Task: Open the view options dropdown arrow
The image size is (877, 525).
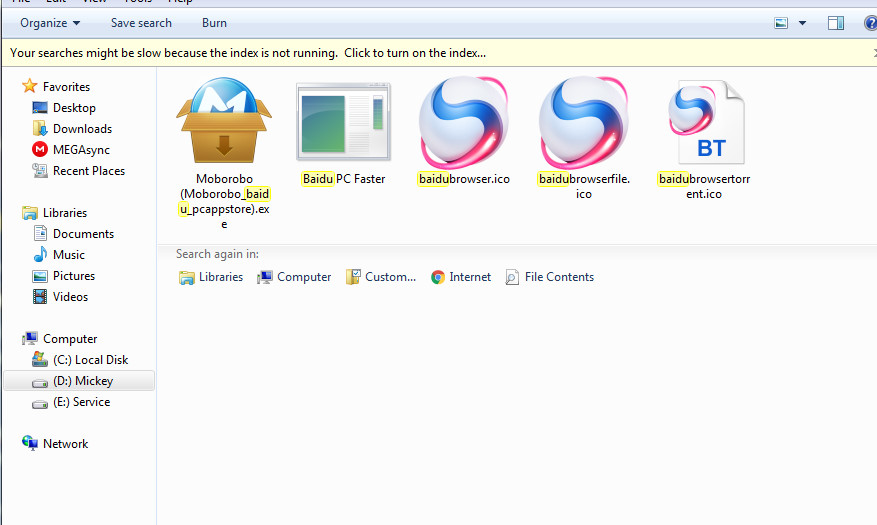Action: 802,23
